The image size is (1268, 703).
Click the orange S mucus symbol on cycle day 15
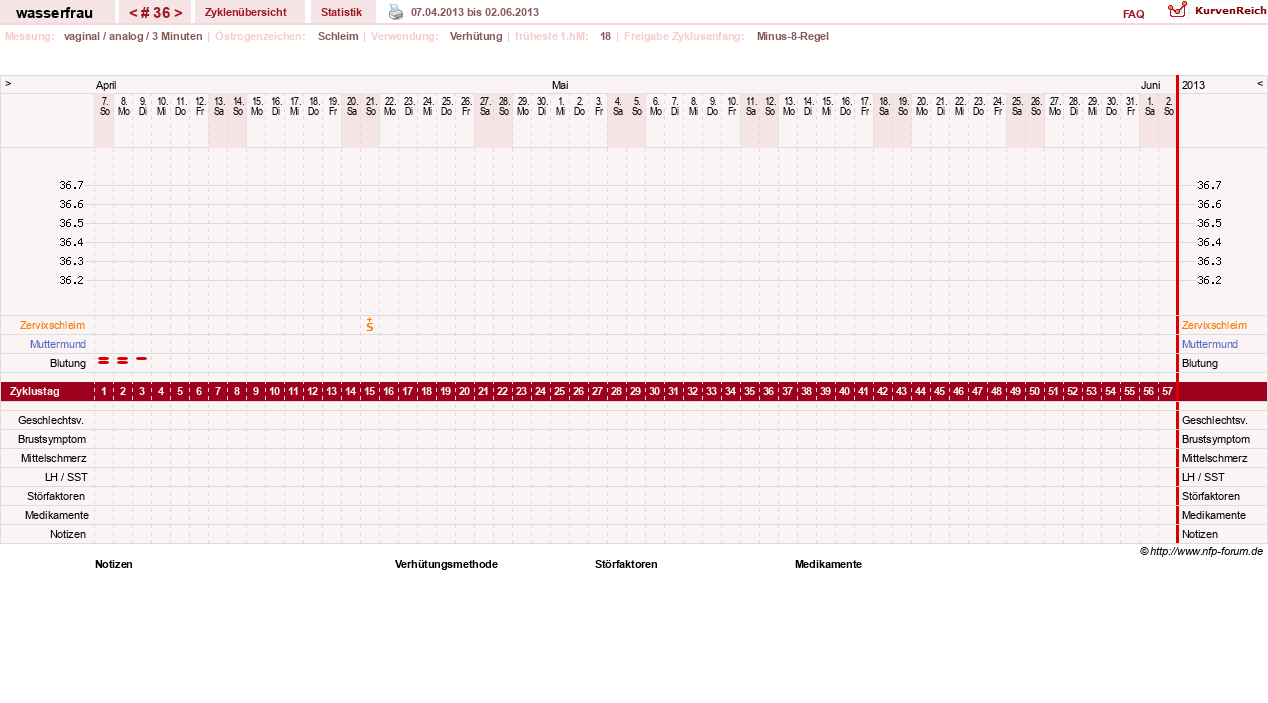pyautogui.click(x=370, y=325)
